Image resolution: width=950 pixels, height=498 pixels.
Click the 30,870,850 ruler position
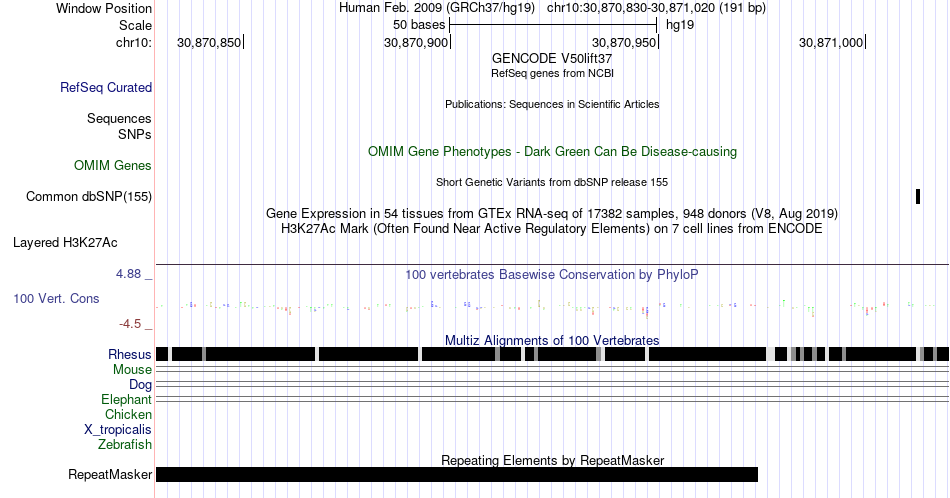(x=209, y=42)
